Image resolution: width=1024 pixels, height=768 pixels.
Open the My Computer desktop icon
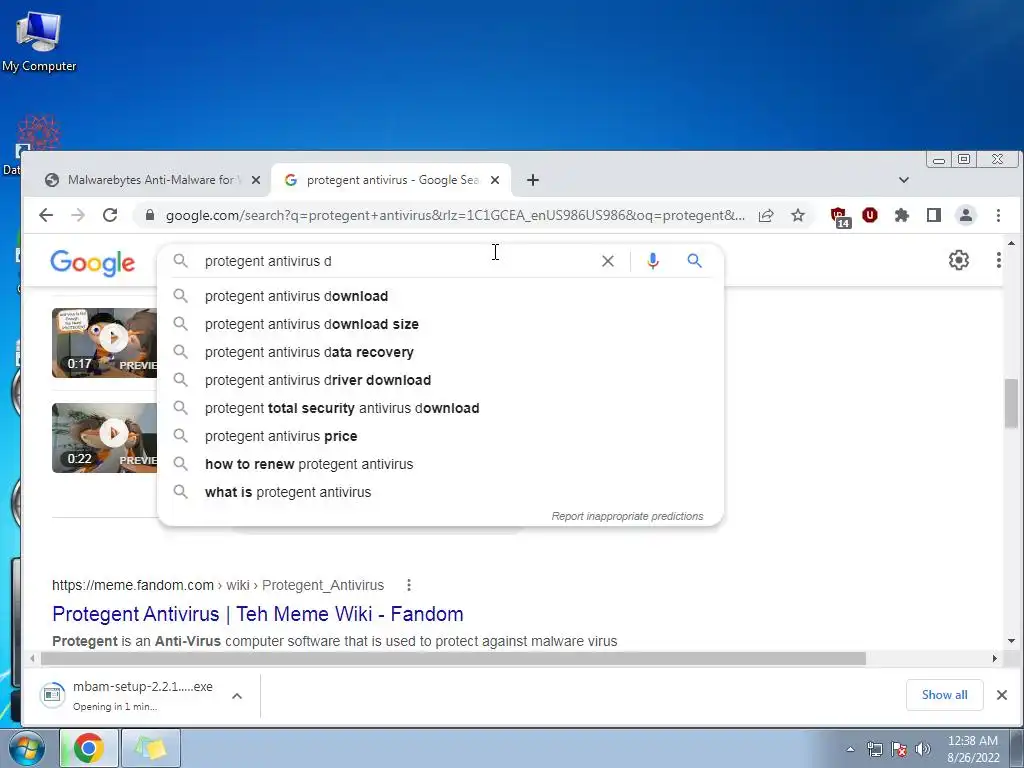pyautogui.click(x=39, y=42)
